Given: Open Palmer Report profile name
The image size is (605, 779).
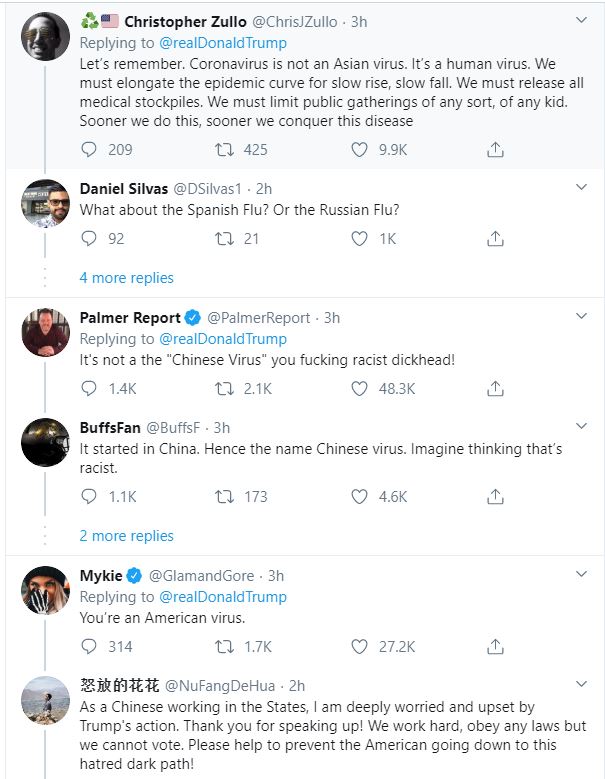Looking at the screenshot, I should [130, 317].
